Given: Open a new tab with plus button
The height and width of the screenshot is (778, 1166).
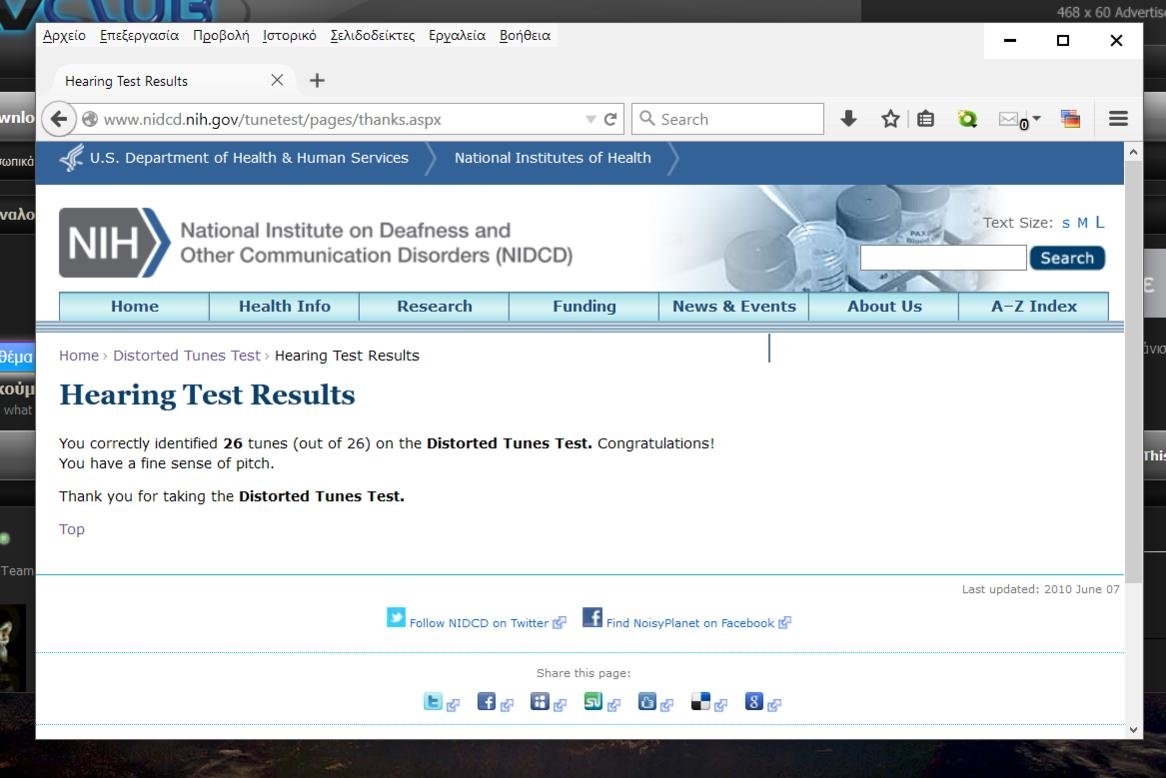Looking at the screenshot, I should tap(317, 81).
